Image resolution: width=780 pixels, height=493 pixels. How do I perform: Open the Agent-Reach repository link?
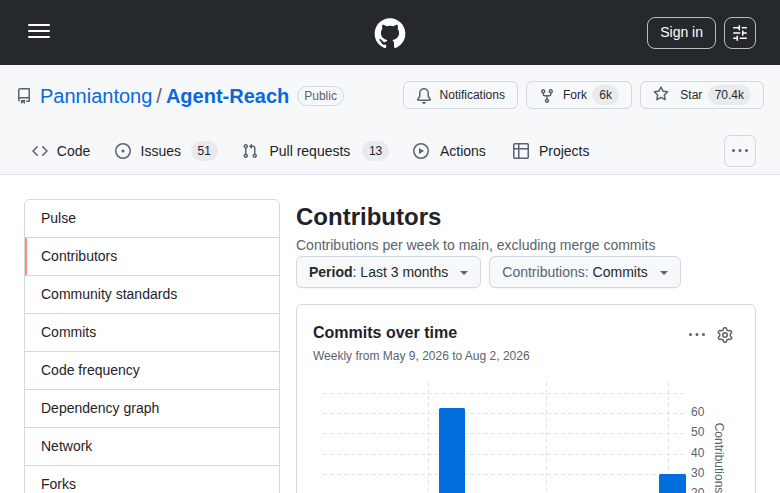pos(227,96)
